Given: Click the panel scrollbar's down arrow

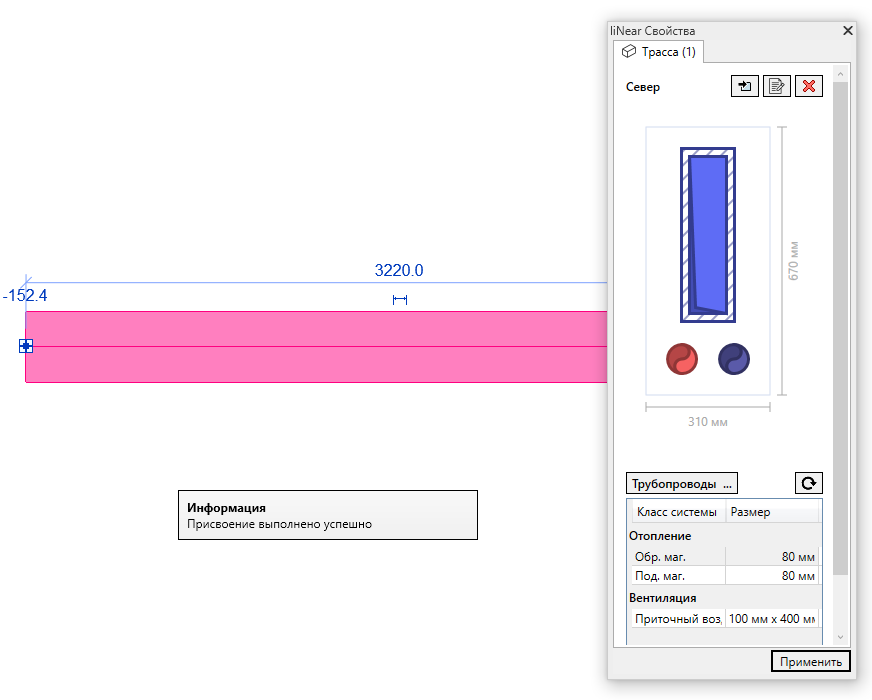Looking at the screenshot, I should pos(840,637).
